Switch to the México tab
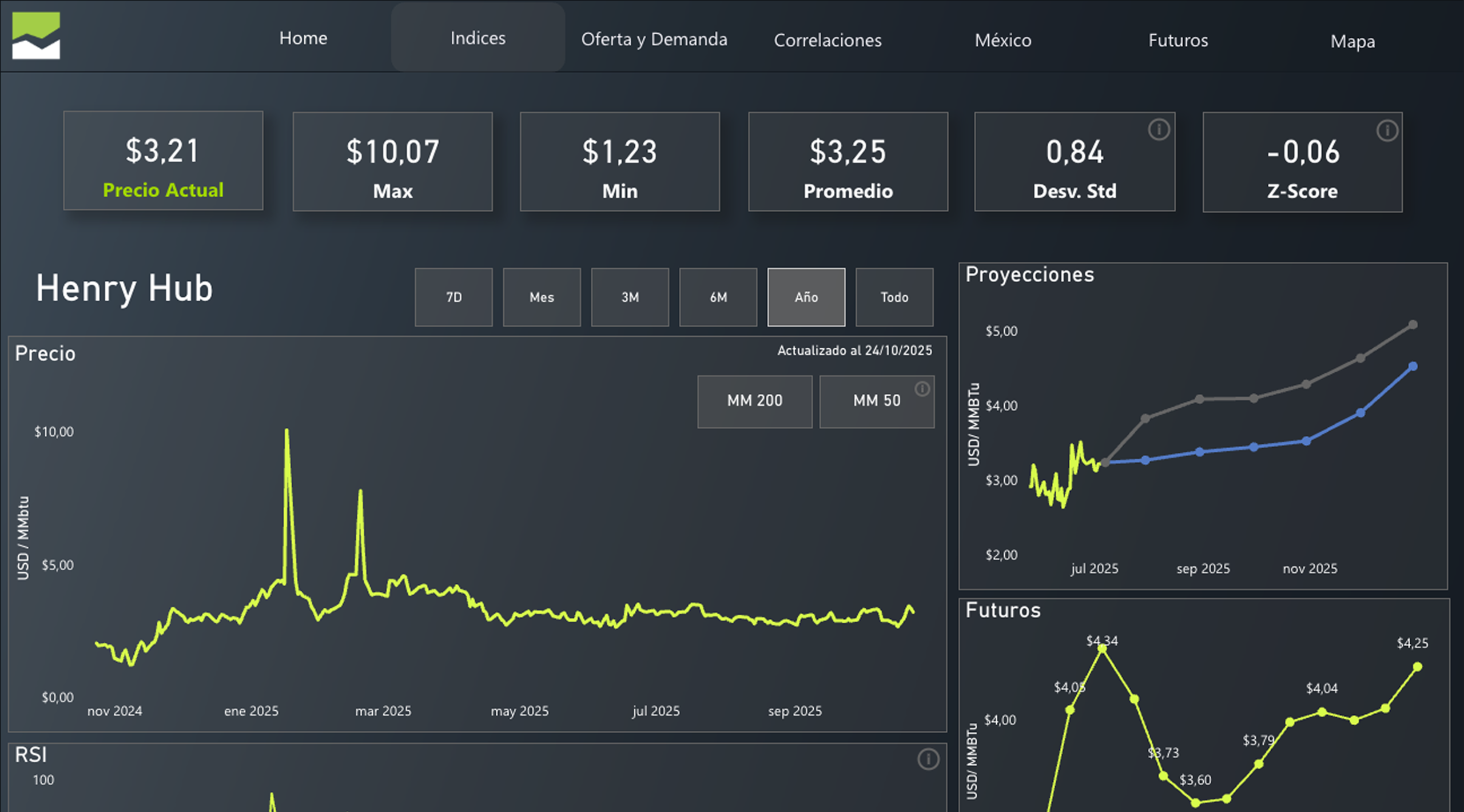The width and height of the screenshot is (1464, 812). 1003,41
